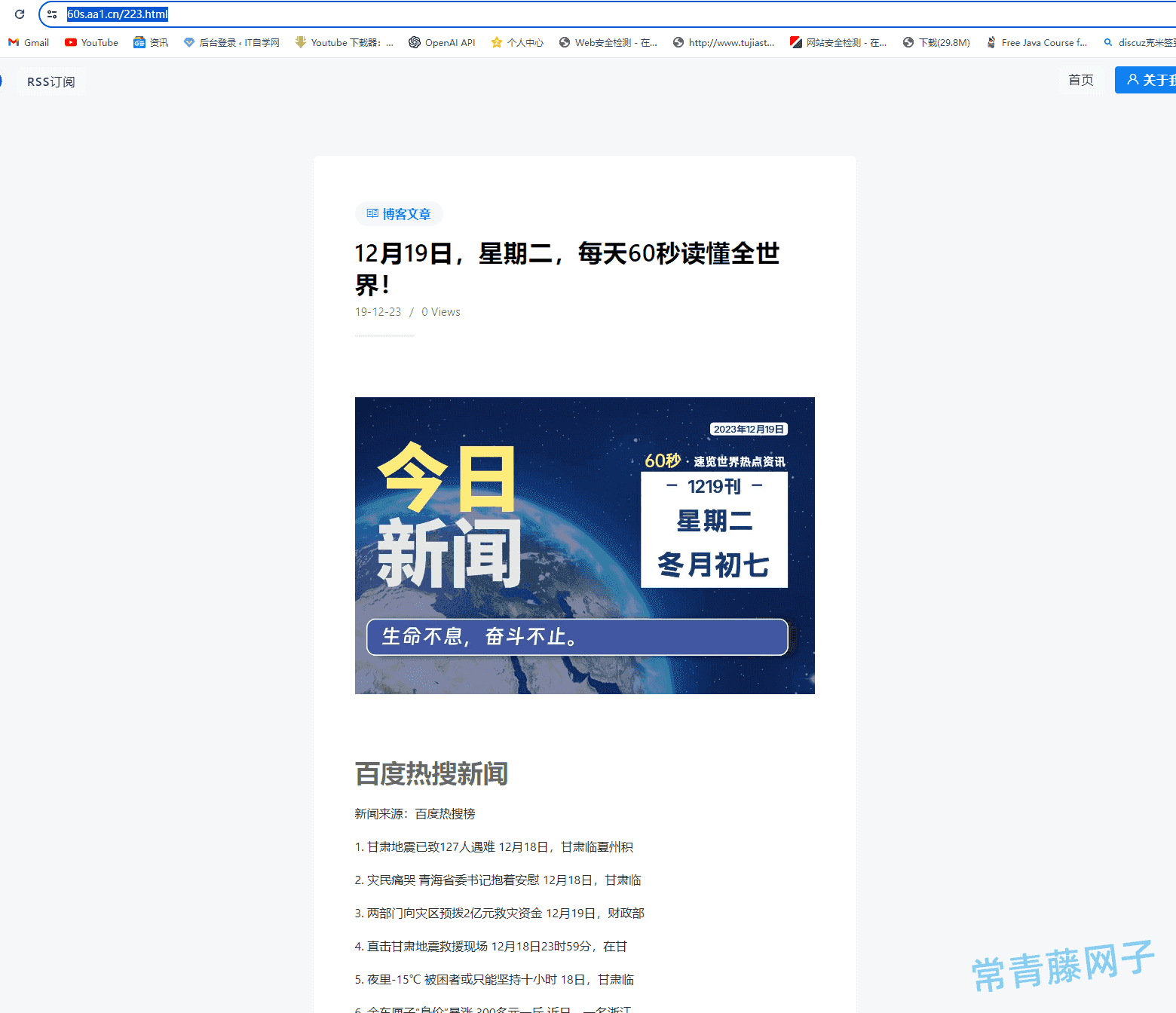Open the YouTube bookmark
Screen dimensions: 1176x1013
click(91, 43)
